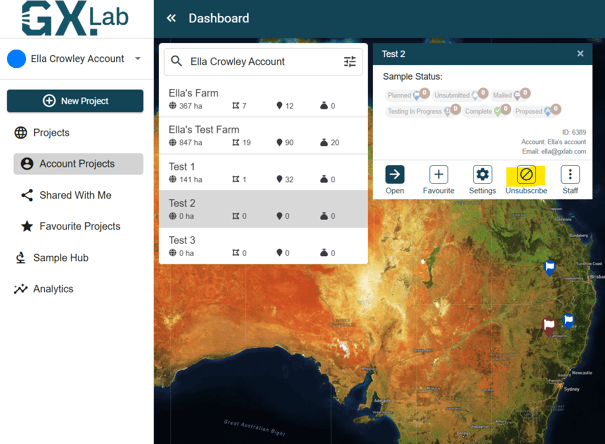Add Test 2 to favourites
The image size is (605, 444).
[x=438, y=175]
